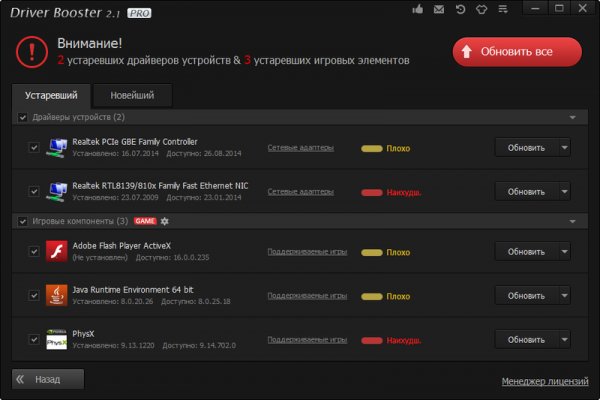Click the Java Runtime Environment icon

(57, 295)
